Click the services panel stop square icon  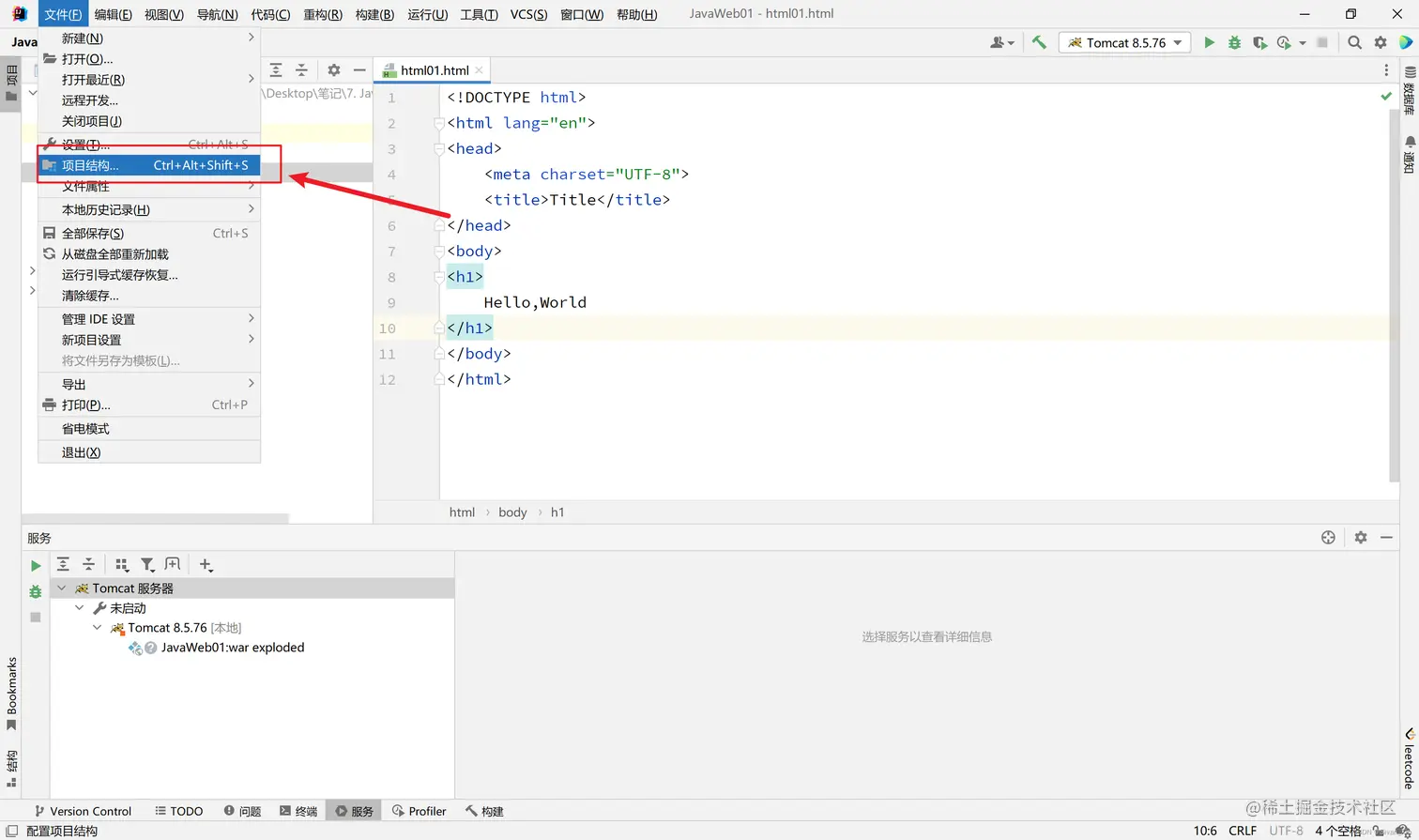[x=36, y=617]
